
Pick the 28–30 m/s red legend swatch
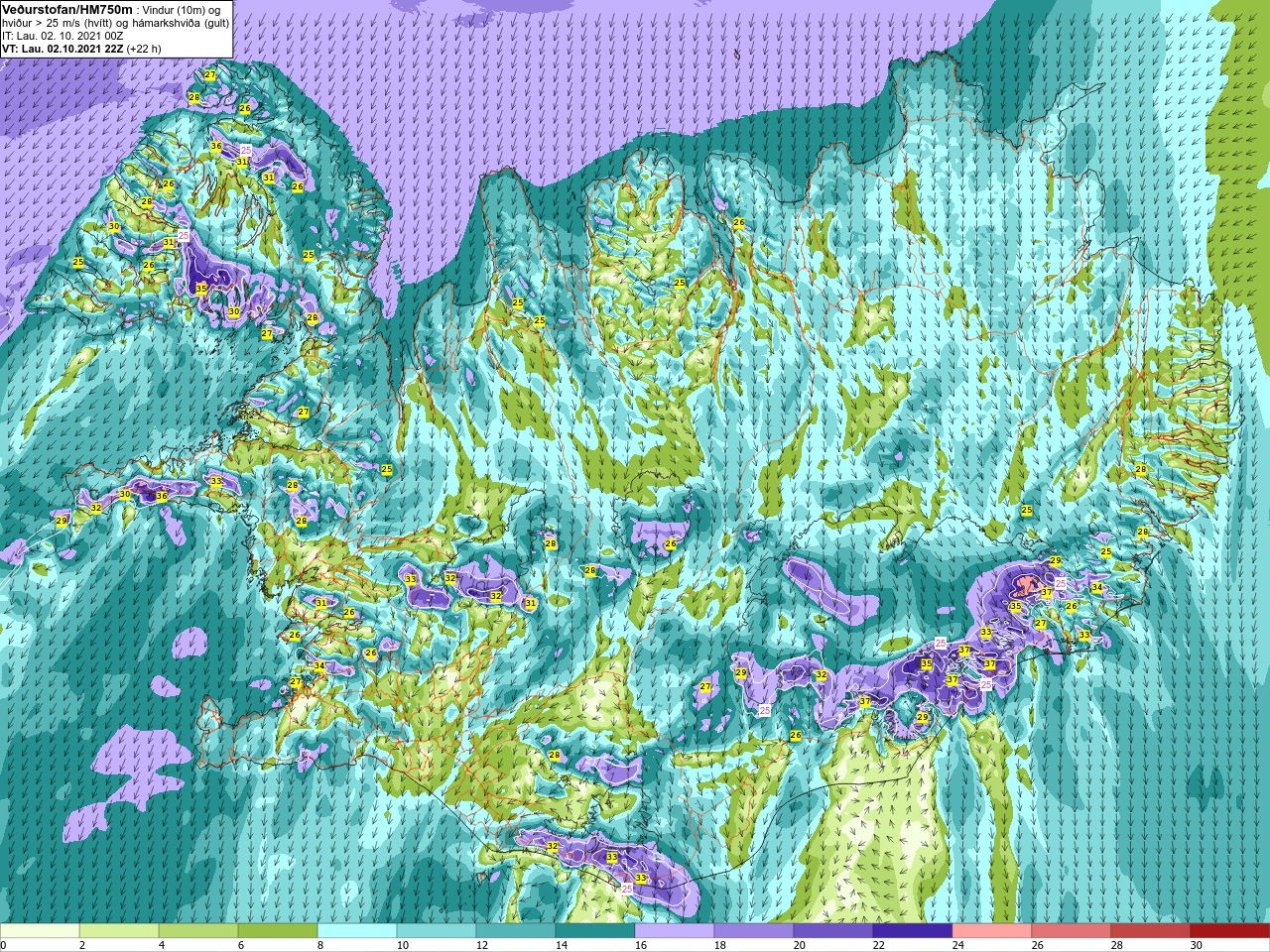[1151, 931]
